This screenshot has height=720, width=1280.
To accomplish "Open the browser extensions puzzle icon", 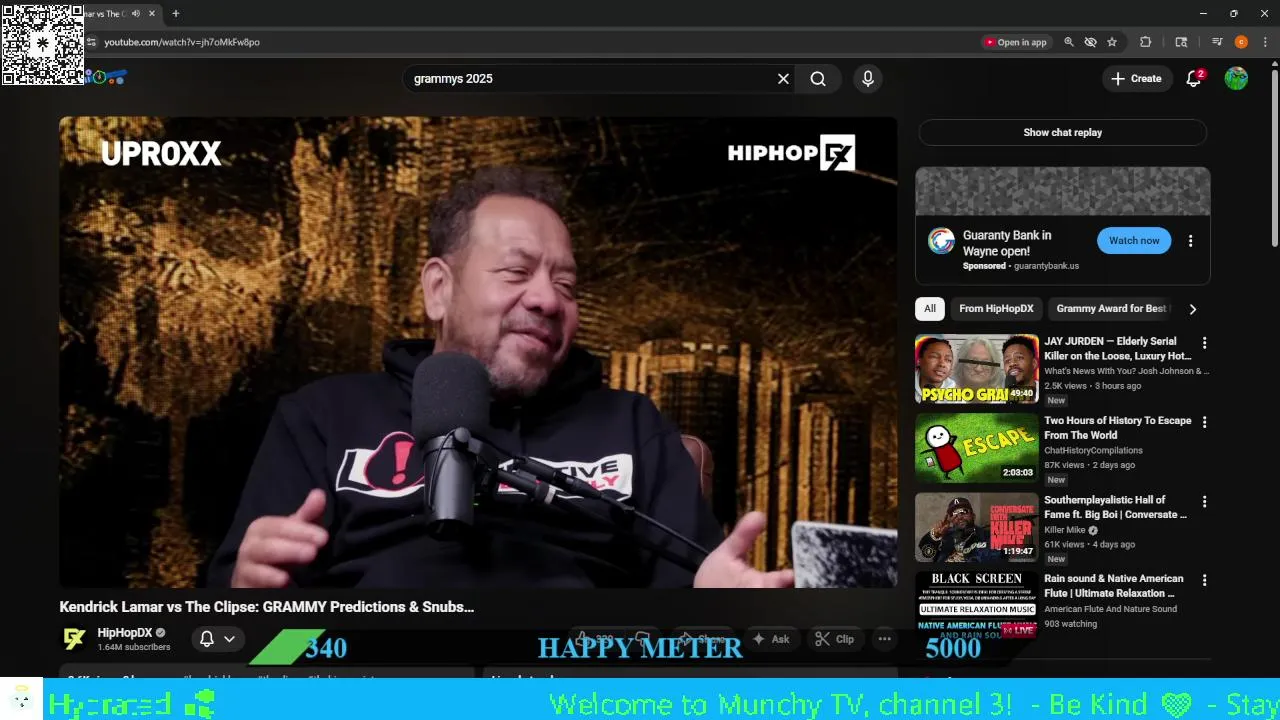I will click(x=1146, y=42).
